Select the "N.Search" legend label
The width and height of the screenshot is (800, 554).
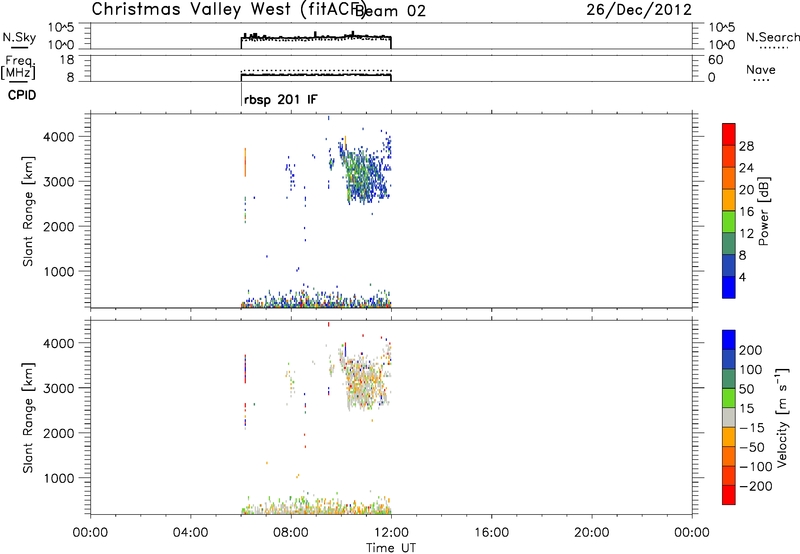click(x=772, y=37)
